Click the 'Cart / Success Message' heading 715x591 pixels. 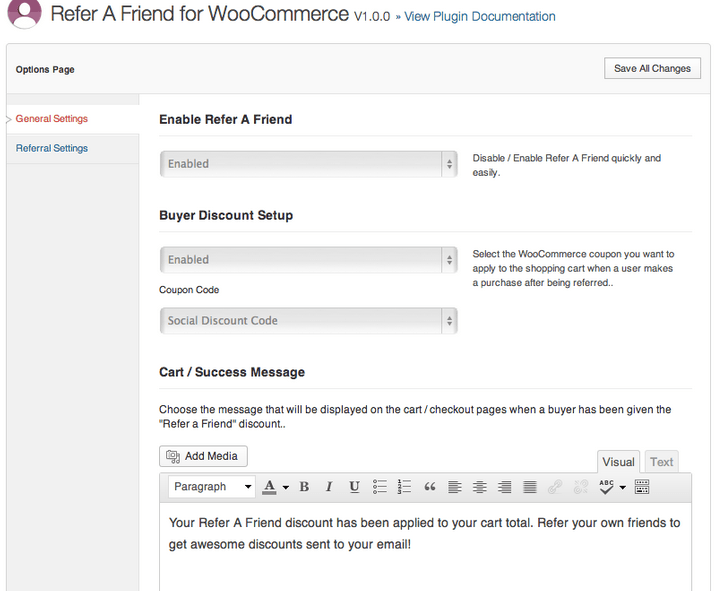pyautogui.click(x=232, y=372)
